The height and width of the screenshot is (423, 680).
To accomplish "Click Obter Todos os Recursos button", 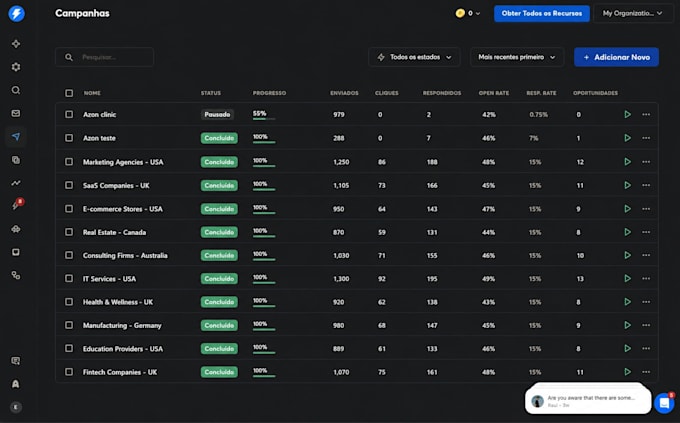I will pyautogui.click(x=542, y=13).
